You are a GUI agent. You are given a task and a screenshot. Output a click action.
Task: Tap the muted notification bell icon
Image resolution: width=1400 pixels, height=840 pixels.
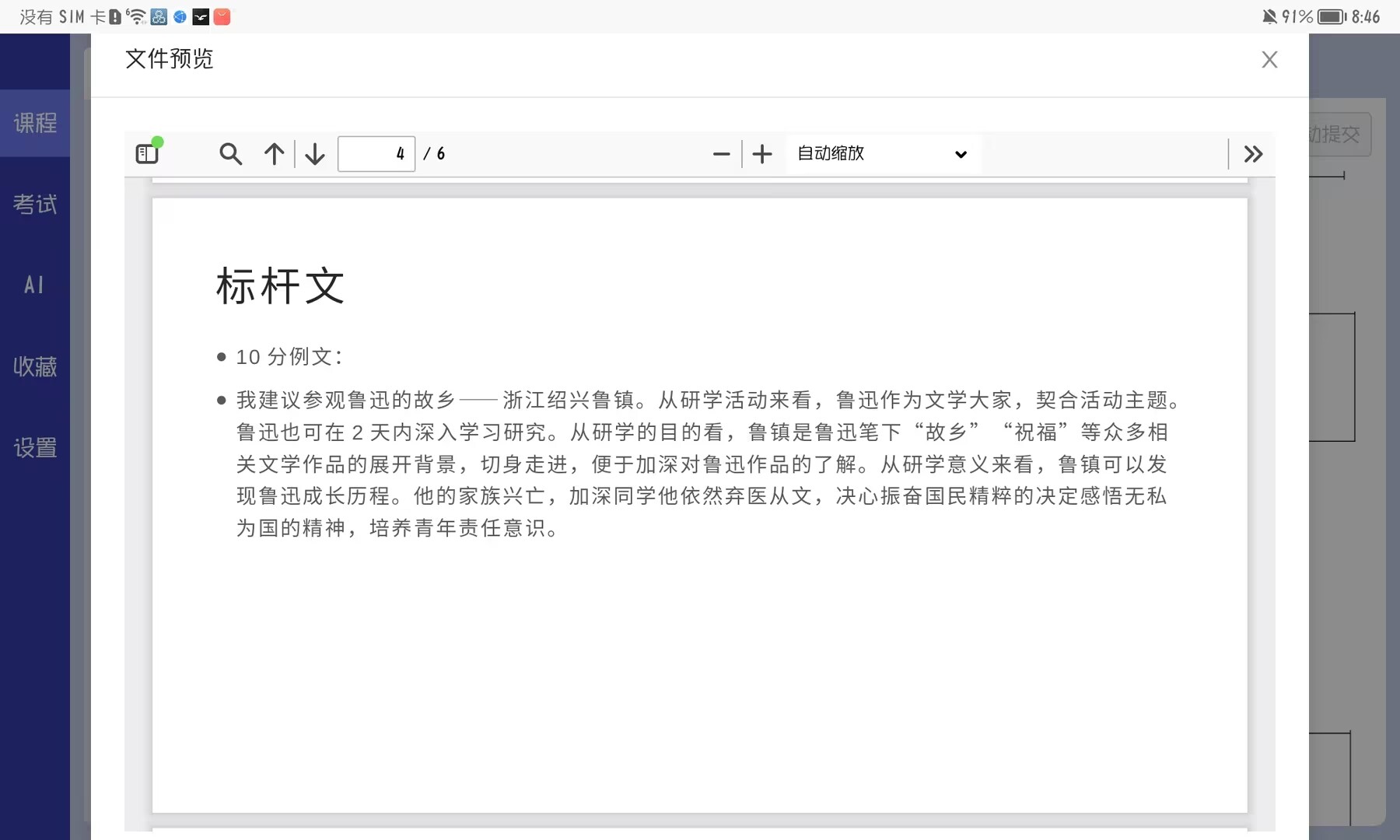click(1269, 17)
